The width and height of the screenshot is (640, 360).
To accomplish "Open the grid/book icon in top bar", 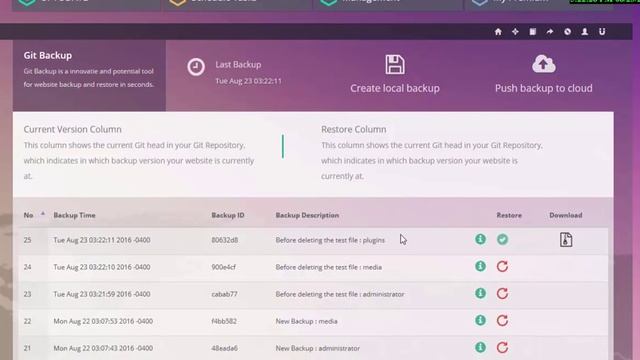I will coord(533,32).
